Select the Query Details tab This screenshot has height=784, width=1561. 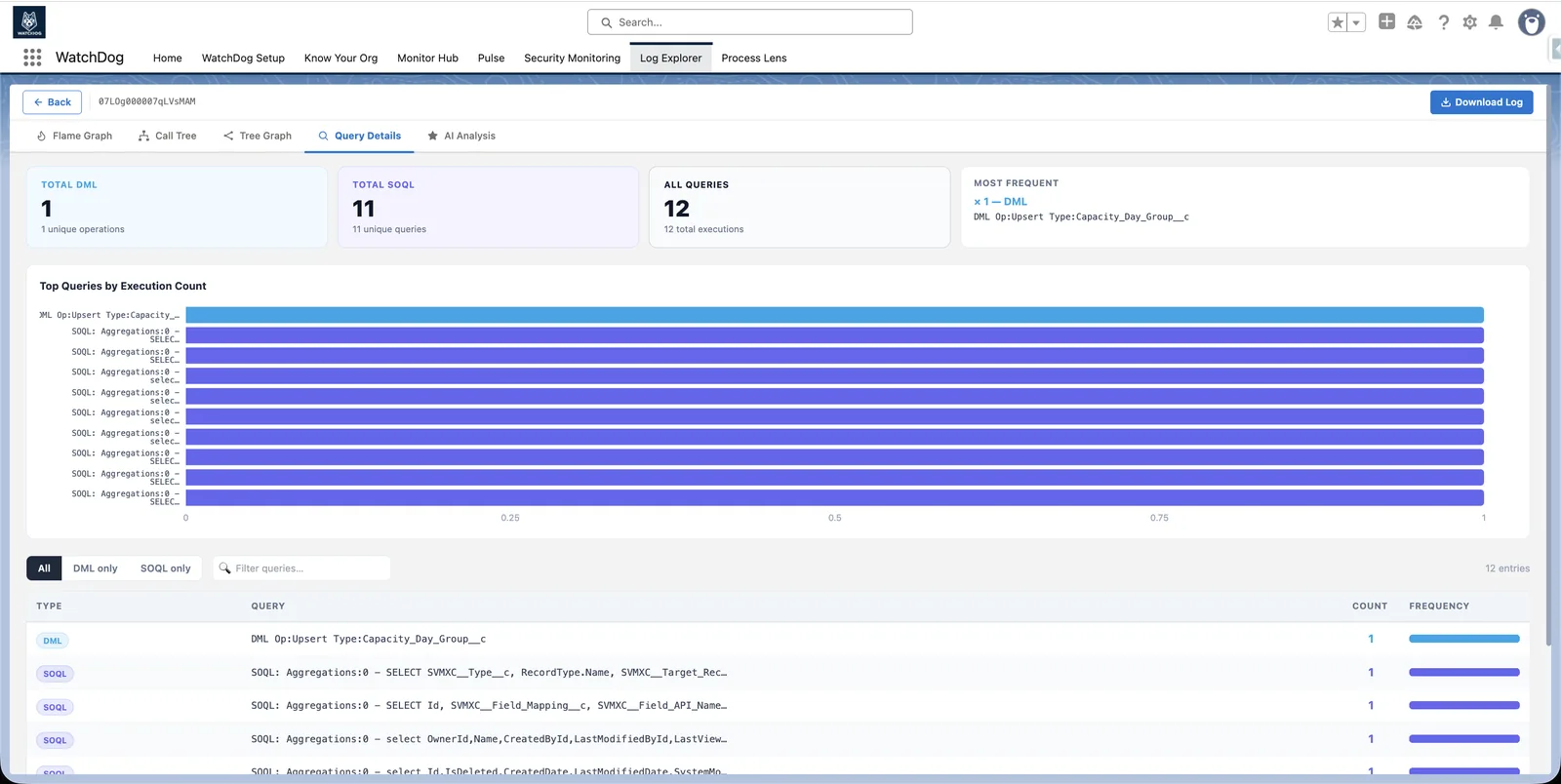coord(359,136)
